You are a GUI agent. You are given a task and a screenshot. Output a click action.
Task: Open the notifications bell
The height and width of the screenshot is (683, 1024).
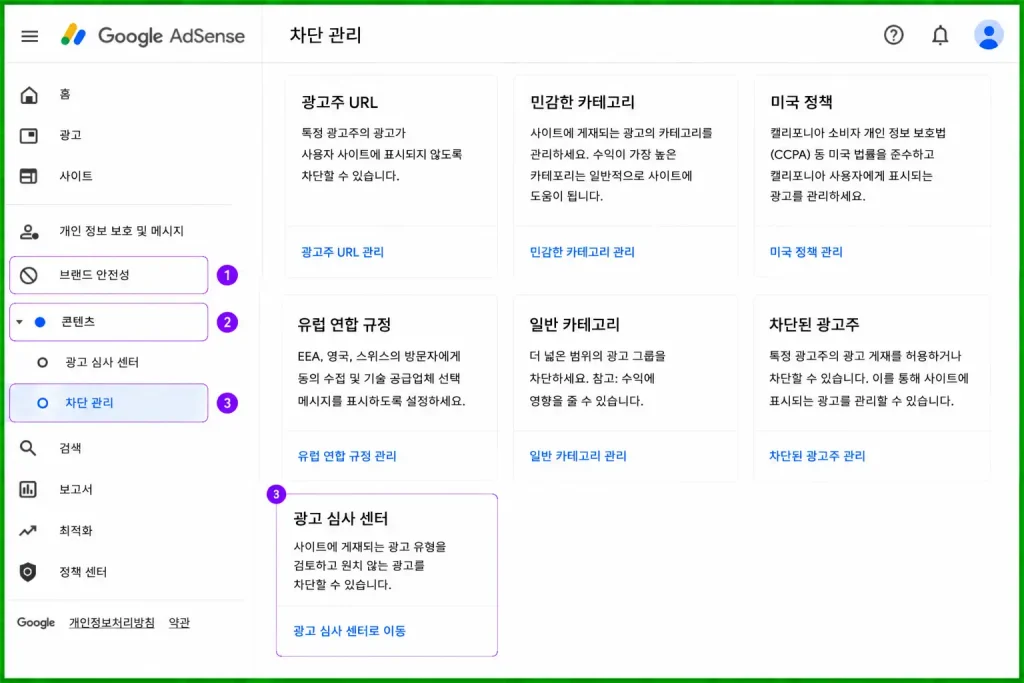point(940,35)
